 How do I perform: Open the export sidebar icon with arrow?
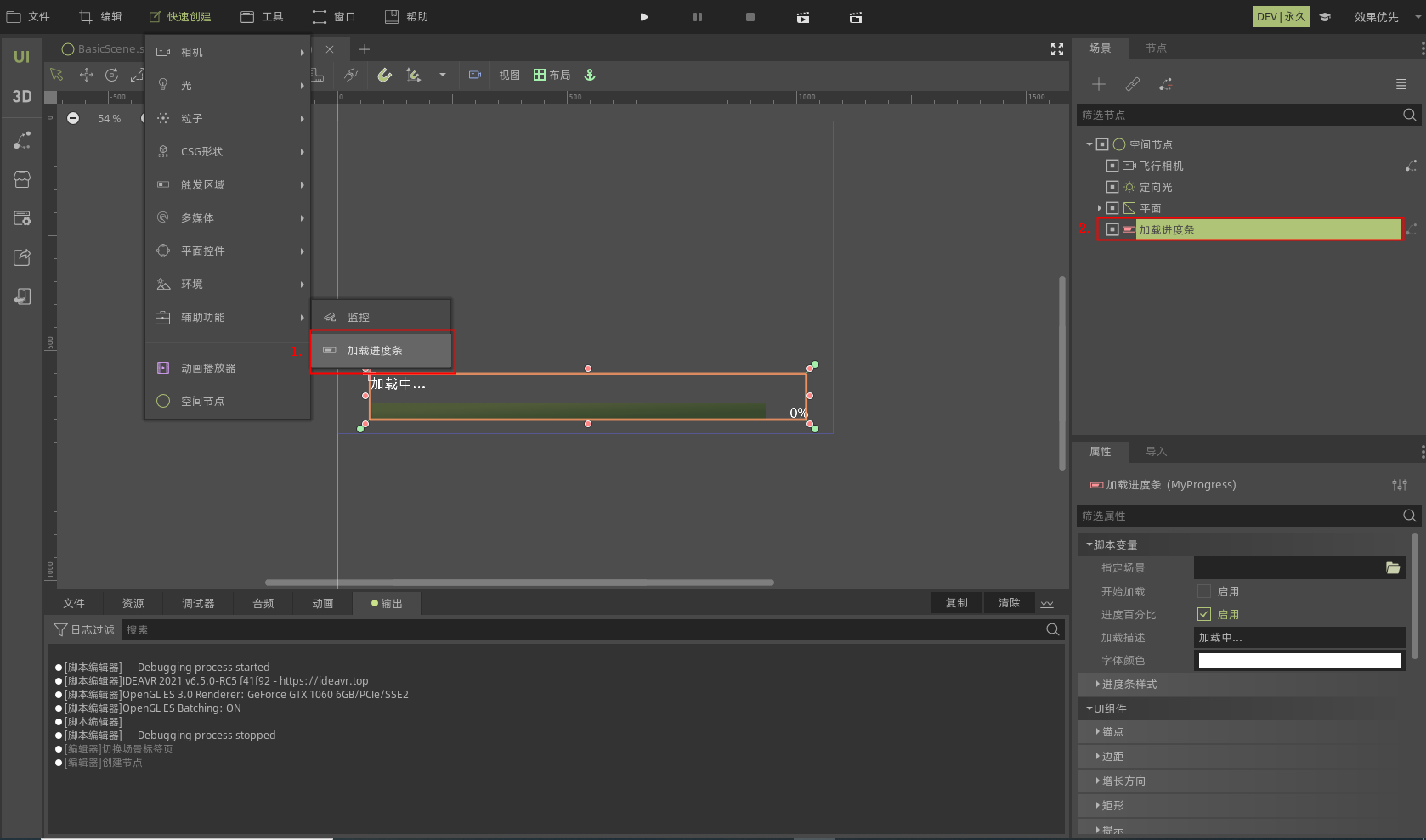pyautogui.click(x=22, y=257)
